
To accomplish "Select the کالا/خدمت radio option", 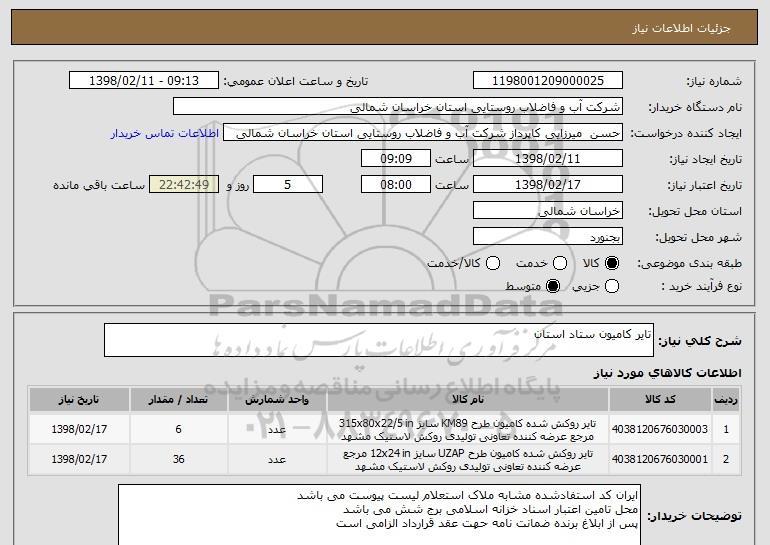I will [x=493, y=264].
